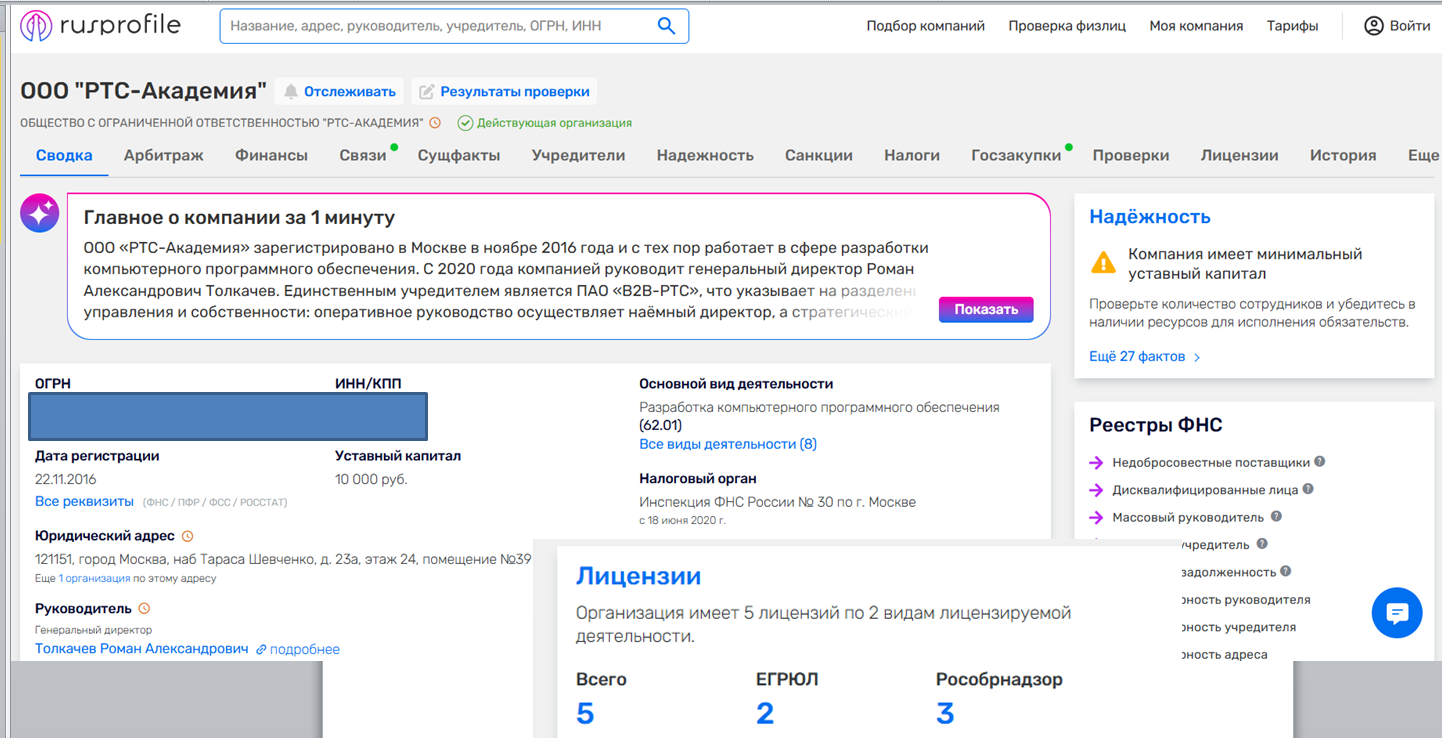Open the Связи tab
Screen dimensions: 1442x738
click(362, 155)
